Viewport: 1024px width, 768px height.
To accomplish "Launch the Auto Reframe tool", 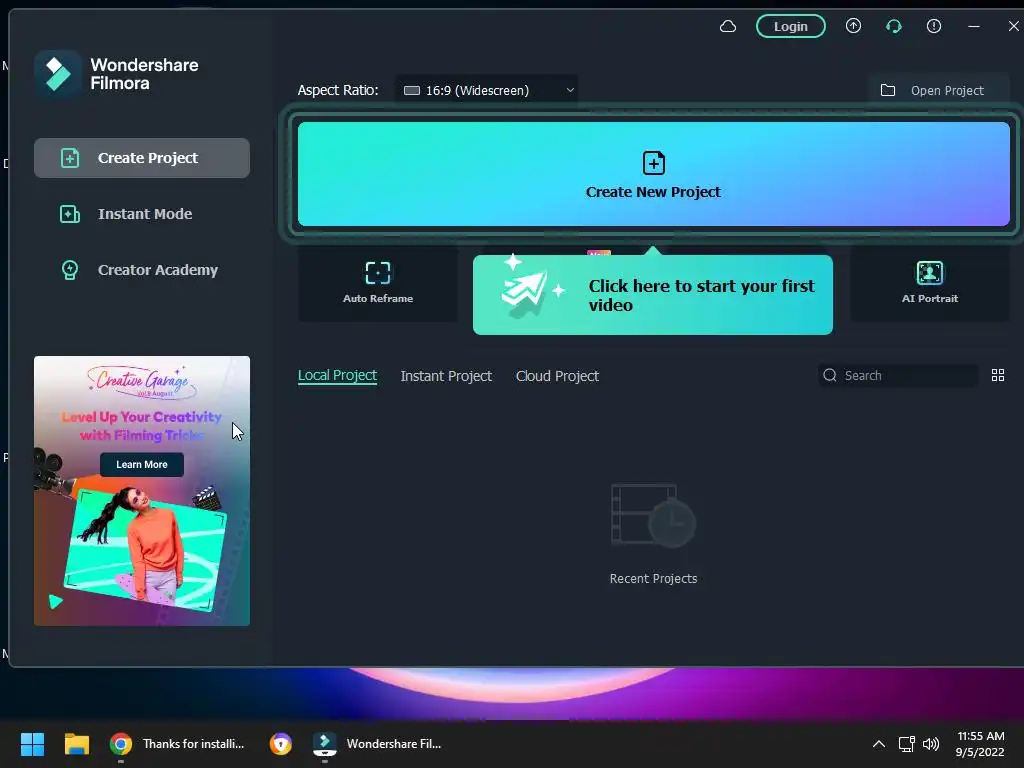I will (x=377, y=283).
